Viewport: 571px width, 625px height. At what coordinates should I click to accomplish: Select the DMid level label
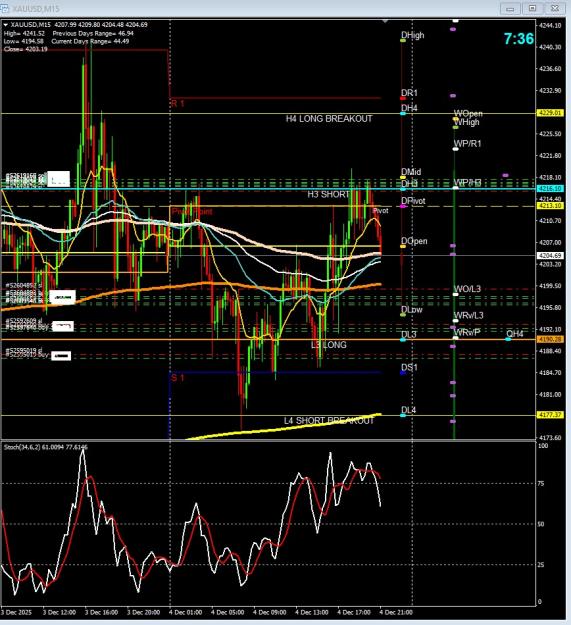(x=411, y=172)
